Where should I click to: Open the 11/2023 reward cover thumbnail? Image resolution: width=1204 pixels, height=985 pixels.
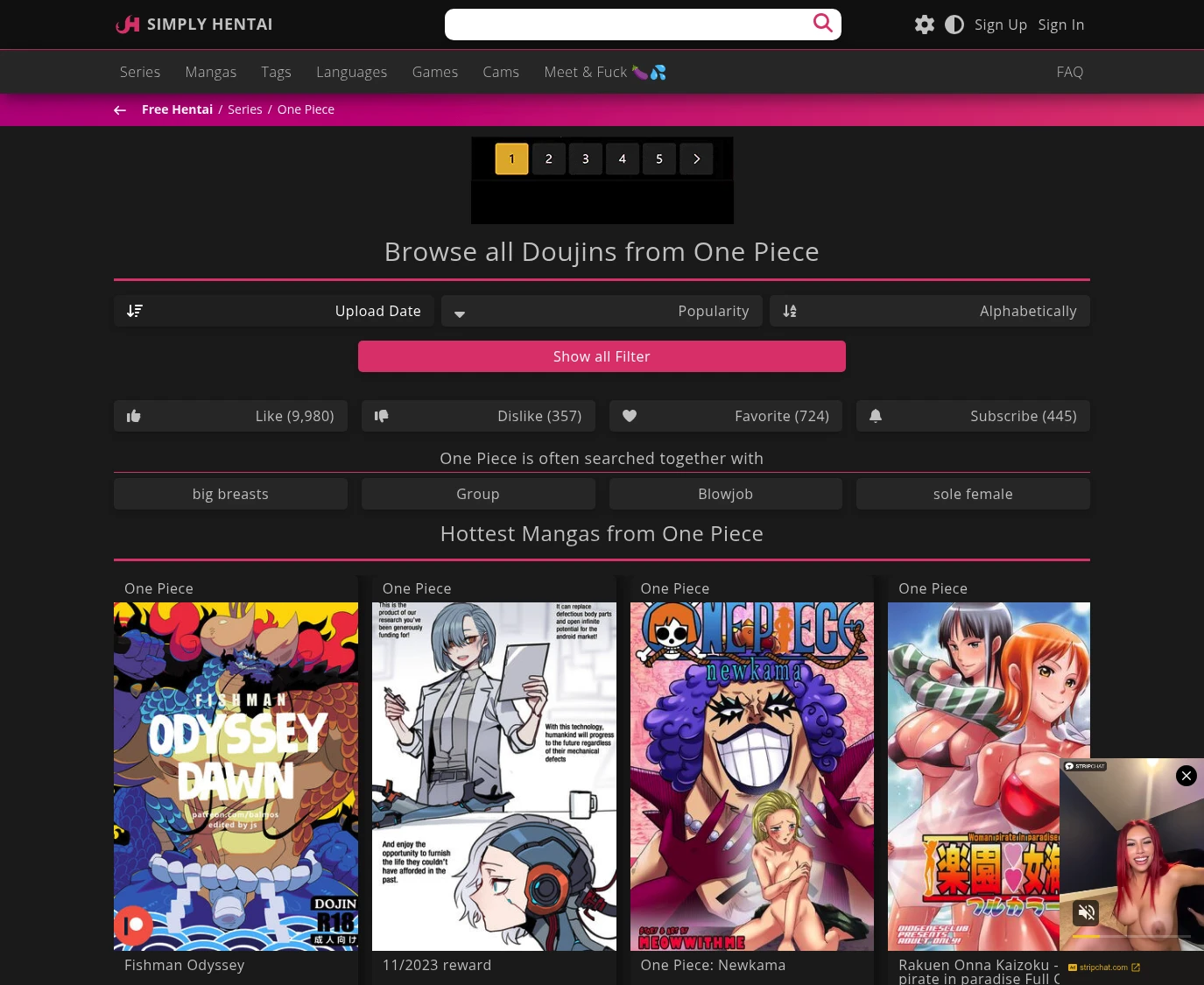(x=494, y=777)
